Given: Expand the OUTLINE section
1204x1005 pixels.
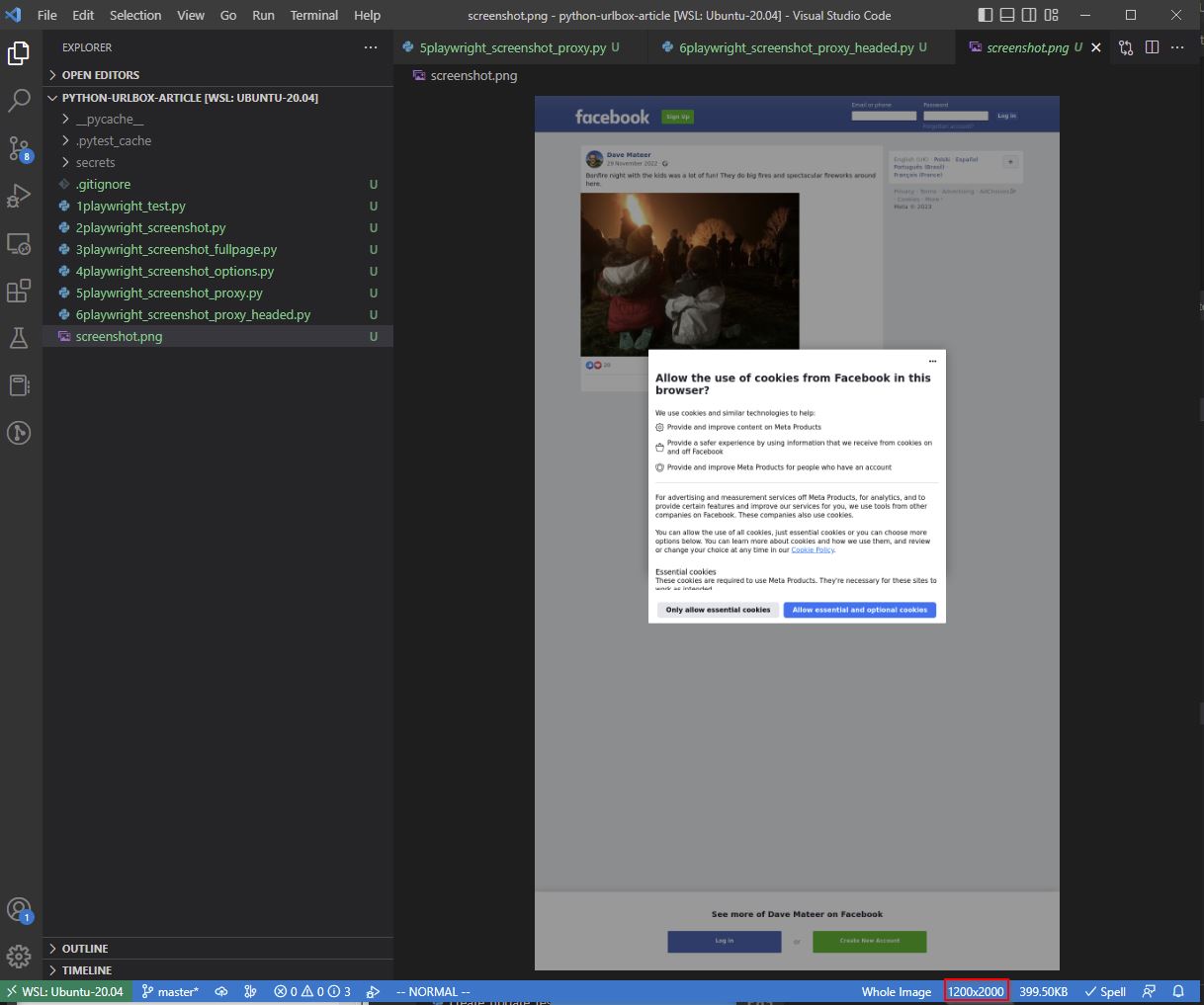Looking at the screenshot, I should 85,949.
